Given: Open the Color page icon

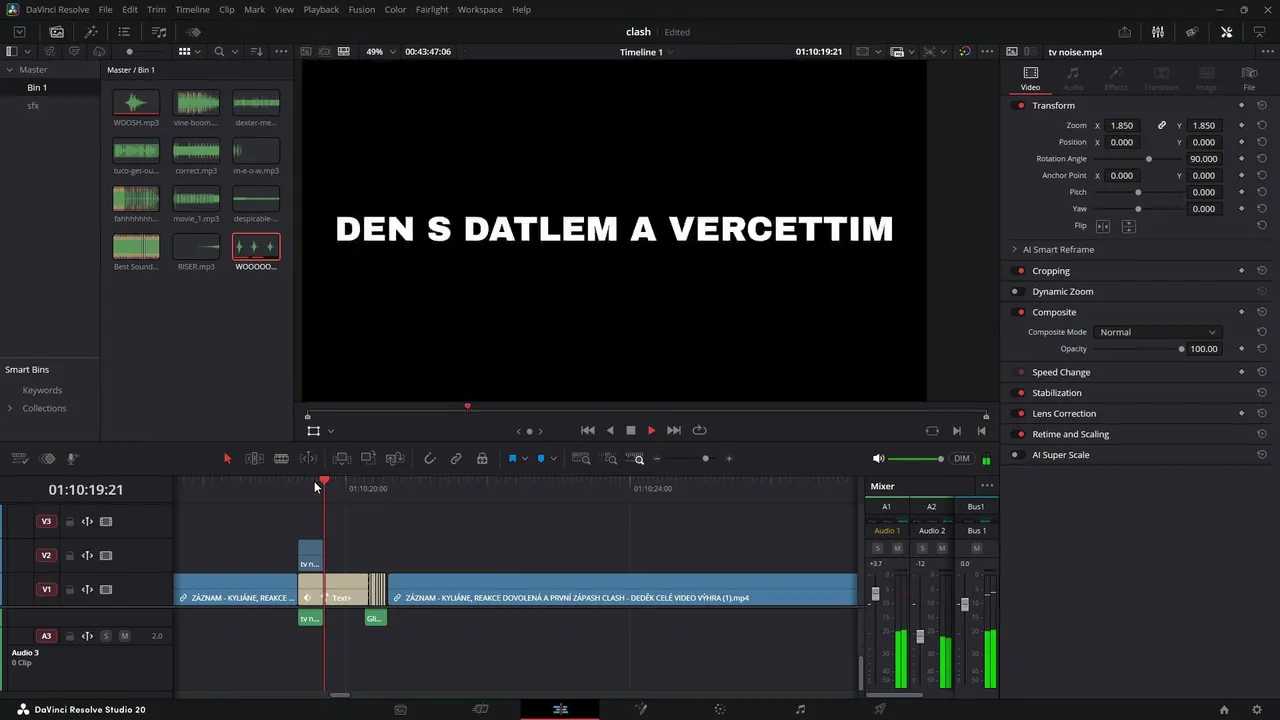Looking at the screenshot, I should click(719, 709).
